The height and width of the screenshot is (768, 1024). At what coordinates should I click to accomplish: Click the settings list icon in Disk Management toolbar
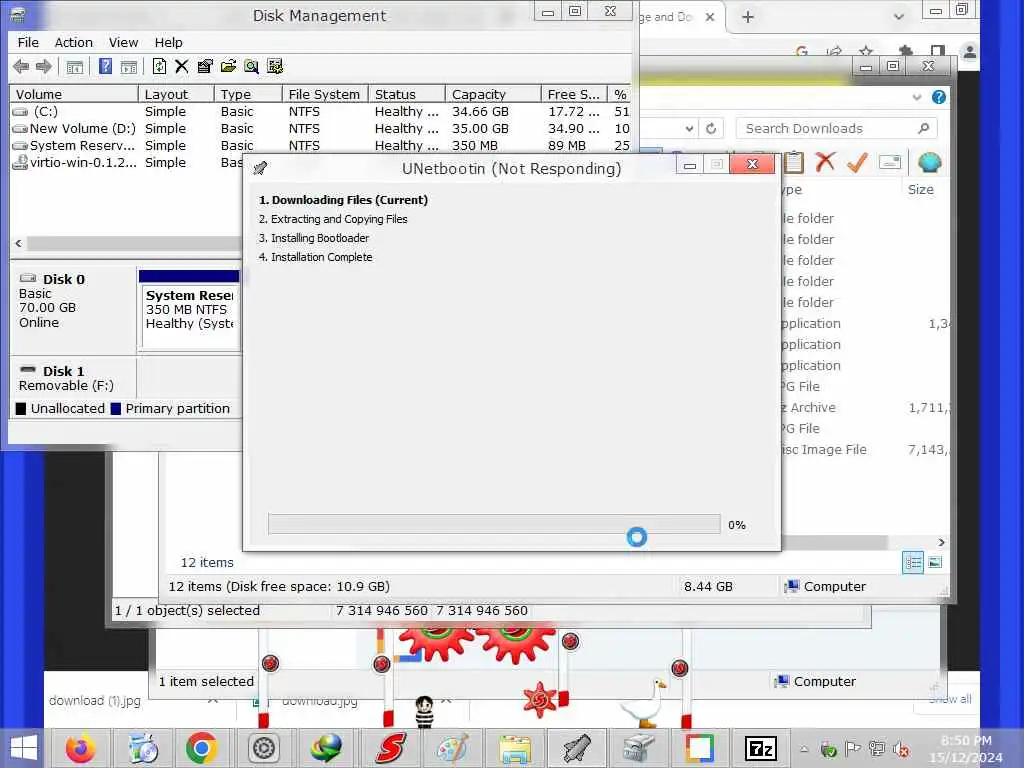coord(275,67)
